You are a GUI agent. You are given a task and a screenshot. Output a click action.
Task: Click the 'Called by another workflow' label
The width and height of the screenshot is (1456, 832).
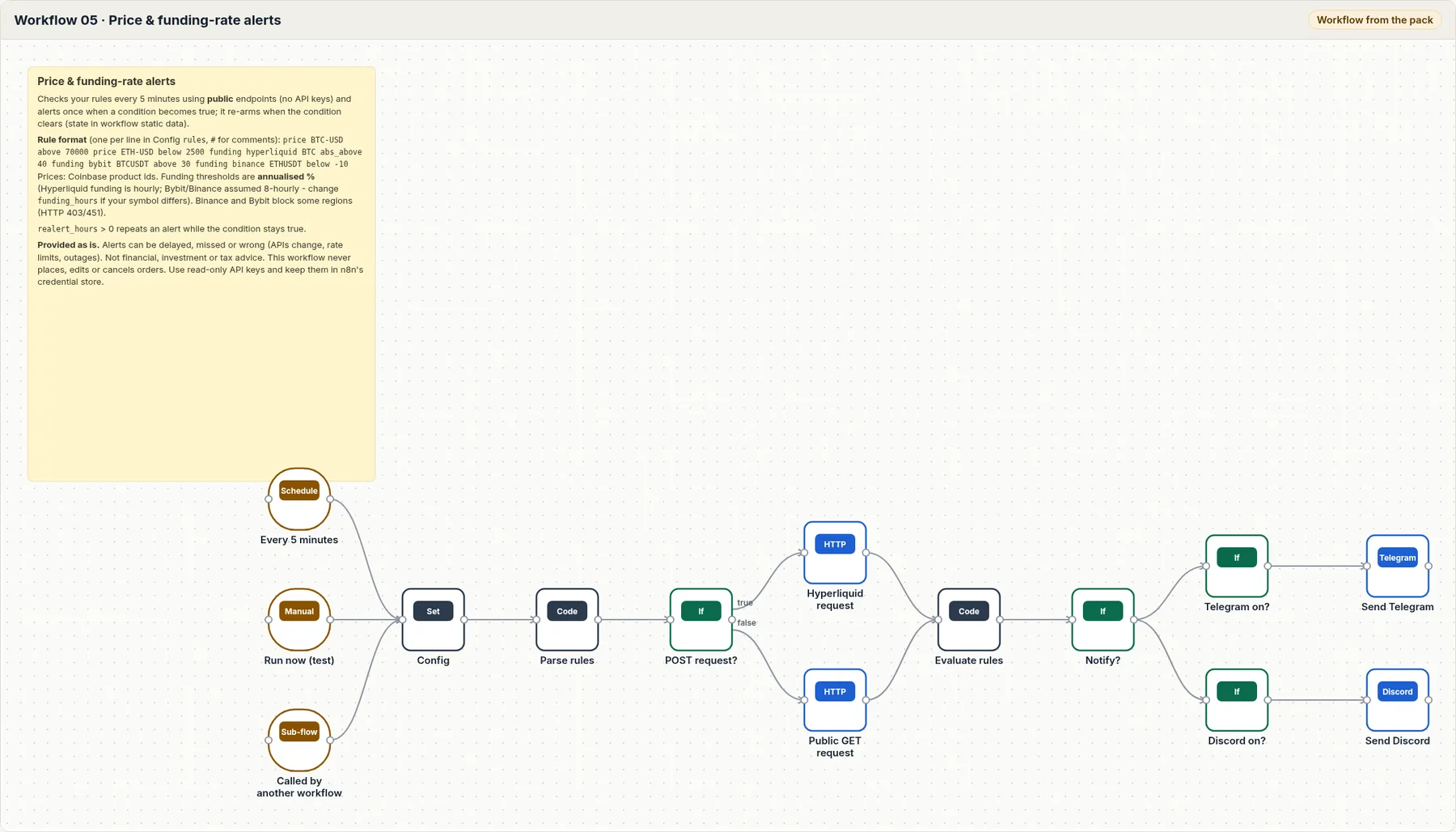point(299,787)
